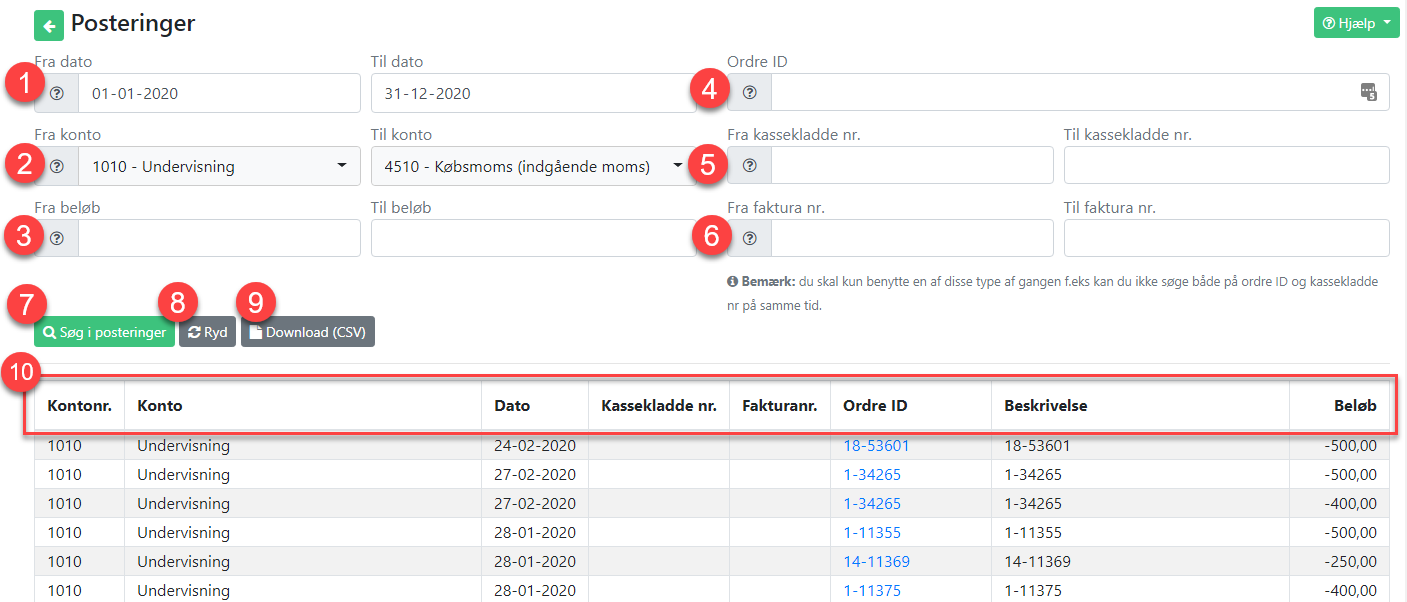
Task: Click the green back arrow beside Posteringer
Action: click(49, 25)
